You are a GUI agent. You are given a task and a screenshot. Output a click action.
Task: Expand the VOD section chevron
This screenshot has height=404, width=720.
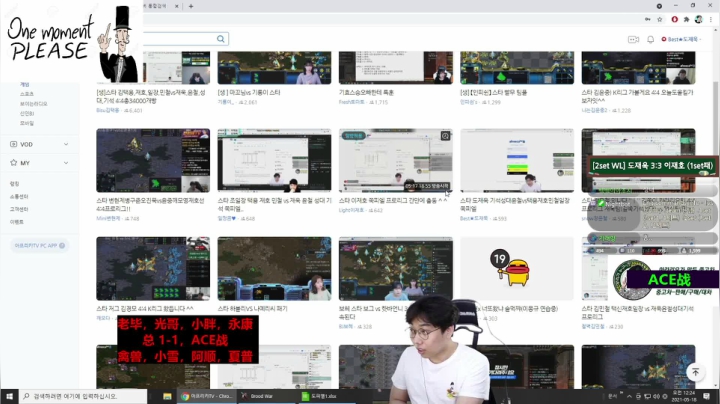66,144
